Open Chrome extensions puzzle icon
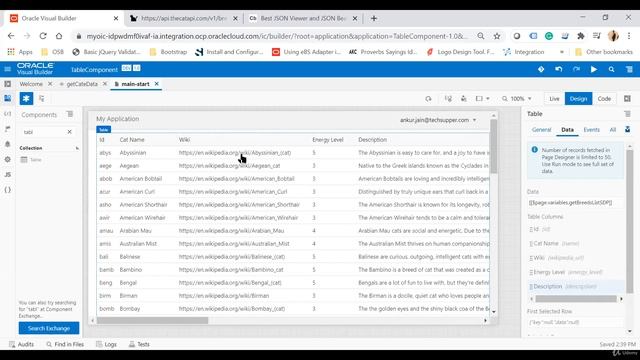The image size is (640, 360). (581, 36)
